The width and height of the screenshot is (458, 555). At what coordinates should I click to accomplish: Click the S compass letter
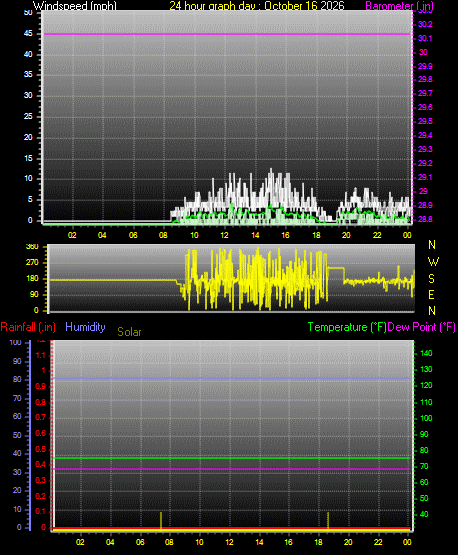(x=431, y=279)
